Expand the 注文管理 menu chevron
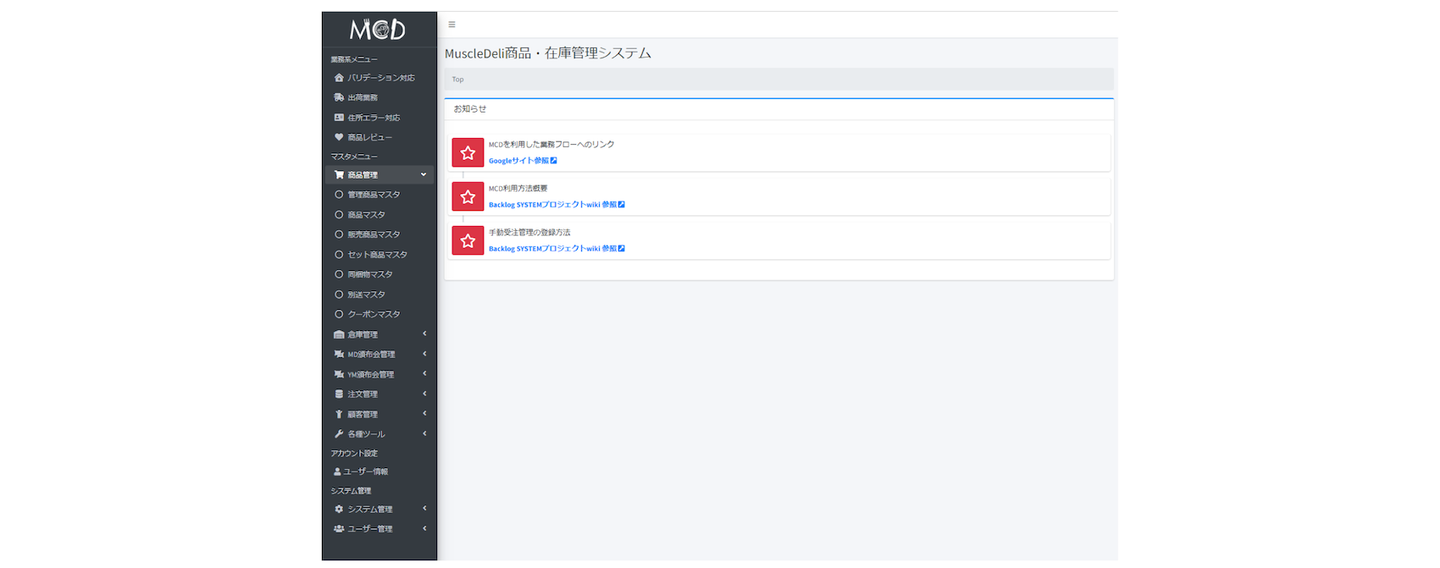1440x568 pixels. coord(424,394)
